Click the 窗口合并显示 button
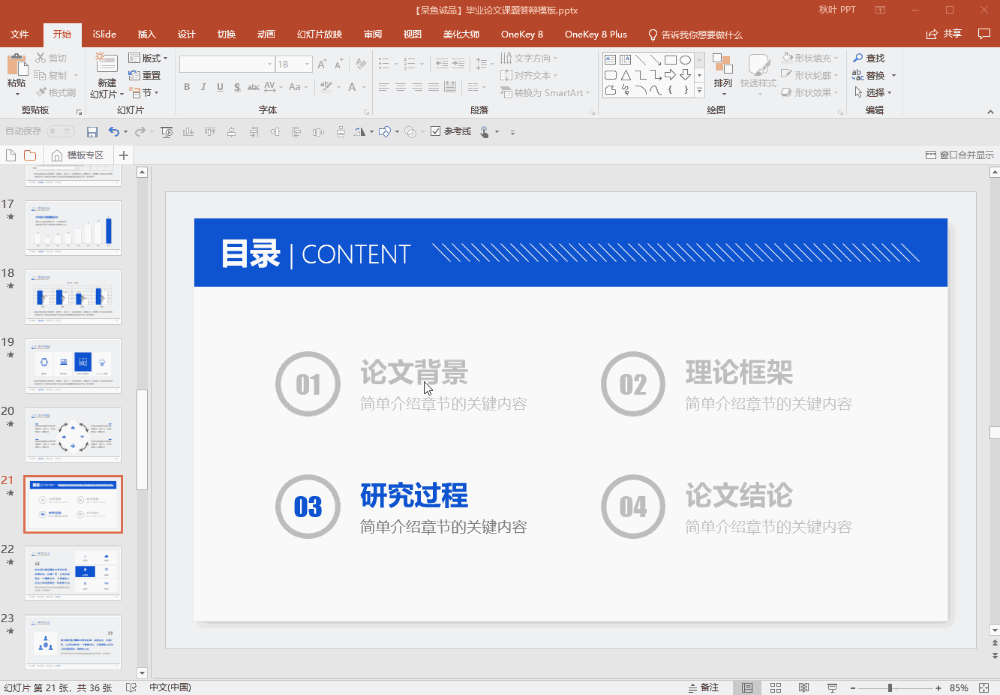1000x695 pixels. [x=960, y=155]
